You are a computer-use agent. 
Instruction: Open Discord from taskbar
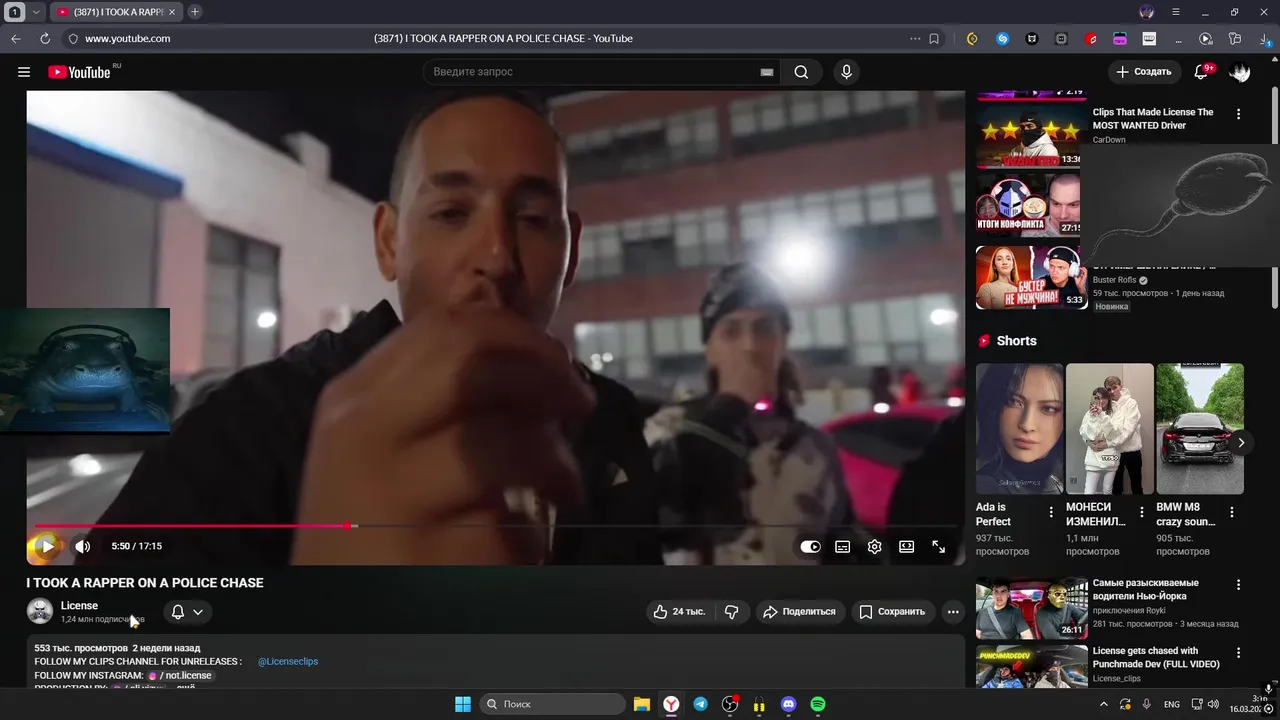(x=788, y=704)
